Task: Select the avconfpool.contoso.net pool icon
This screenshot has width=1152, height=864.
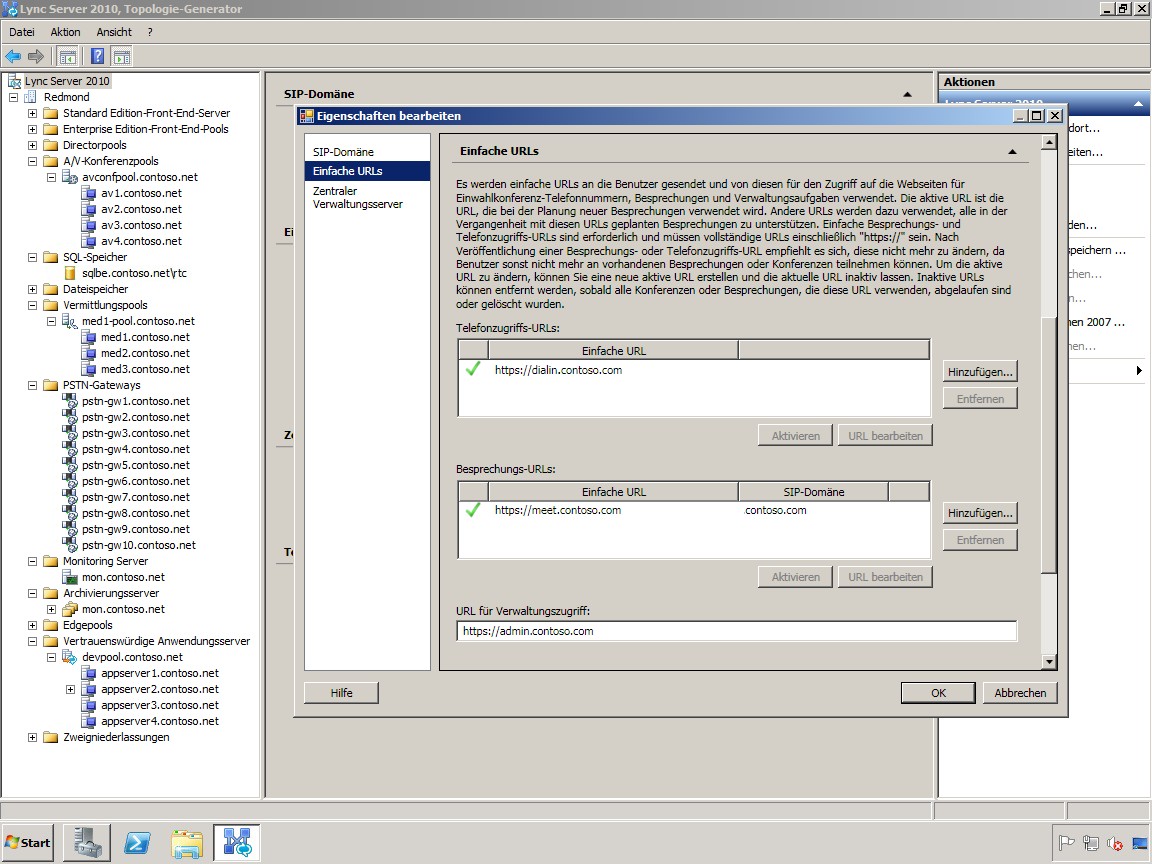Action: click(70, 177)
